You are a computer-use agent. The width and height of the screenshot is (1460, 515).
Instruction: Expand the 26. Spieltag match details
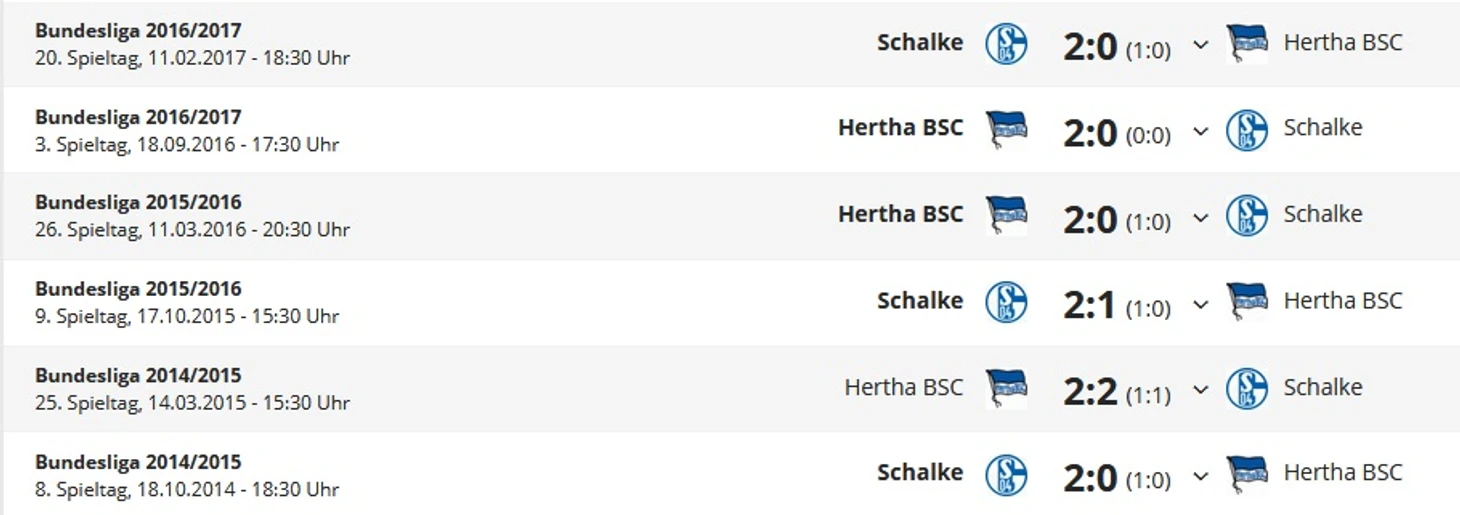(x=1201, y=218)
